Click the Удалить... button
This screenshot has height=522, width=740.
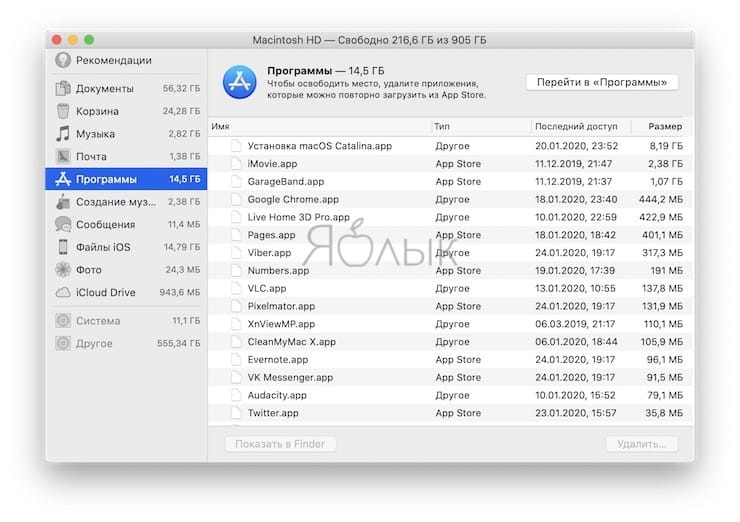(642, 444)
